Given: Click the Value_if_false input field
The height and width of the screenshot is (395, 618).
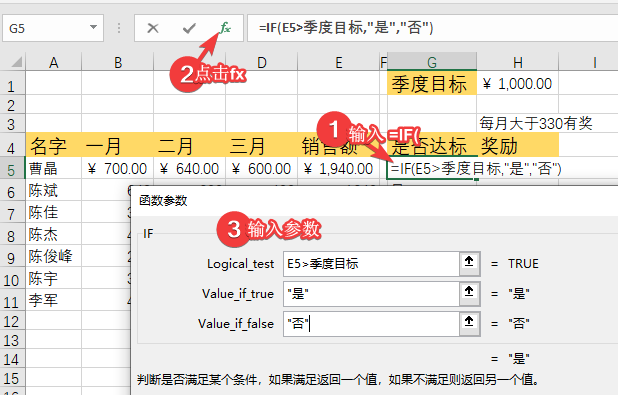Looking at the screenshot, I should (371, 323).
